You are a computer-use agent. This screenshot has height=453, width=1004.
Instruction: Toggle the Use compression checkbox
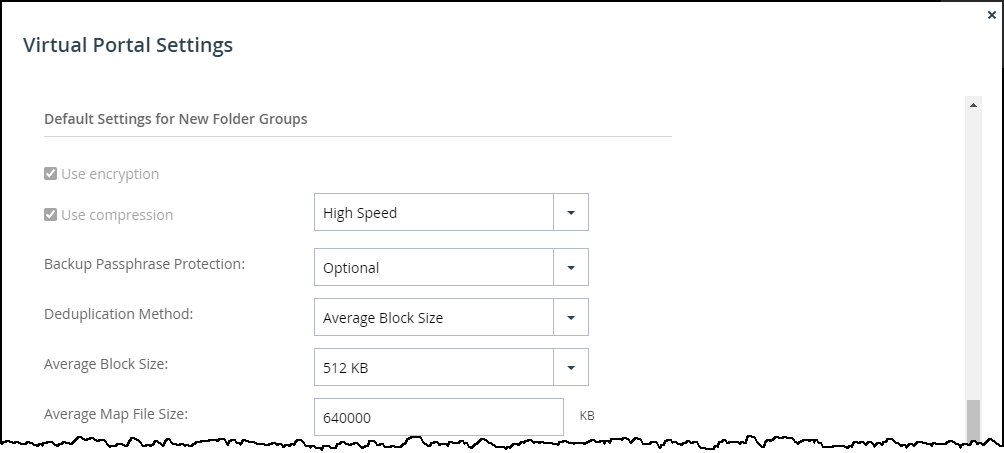[x=51, y=215]
